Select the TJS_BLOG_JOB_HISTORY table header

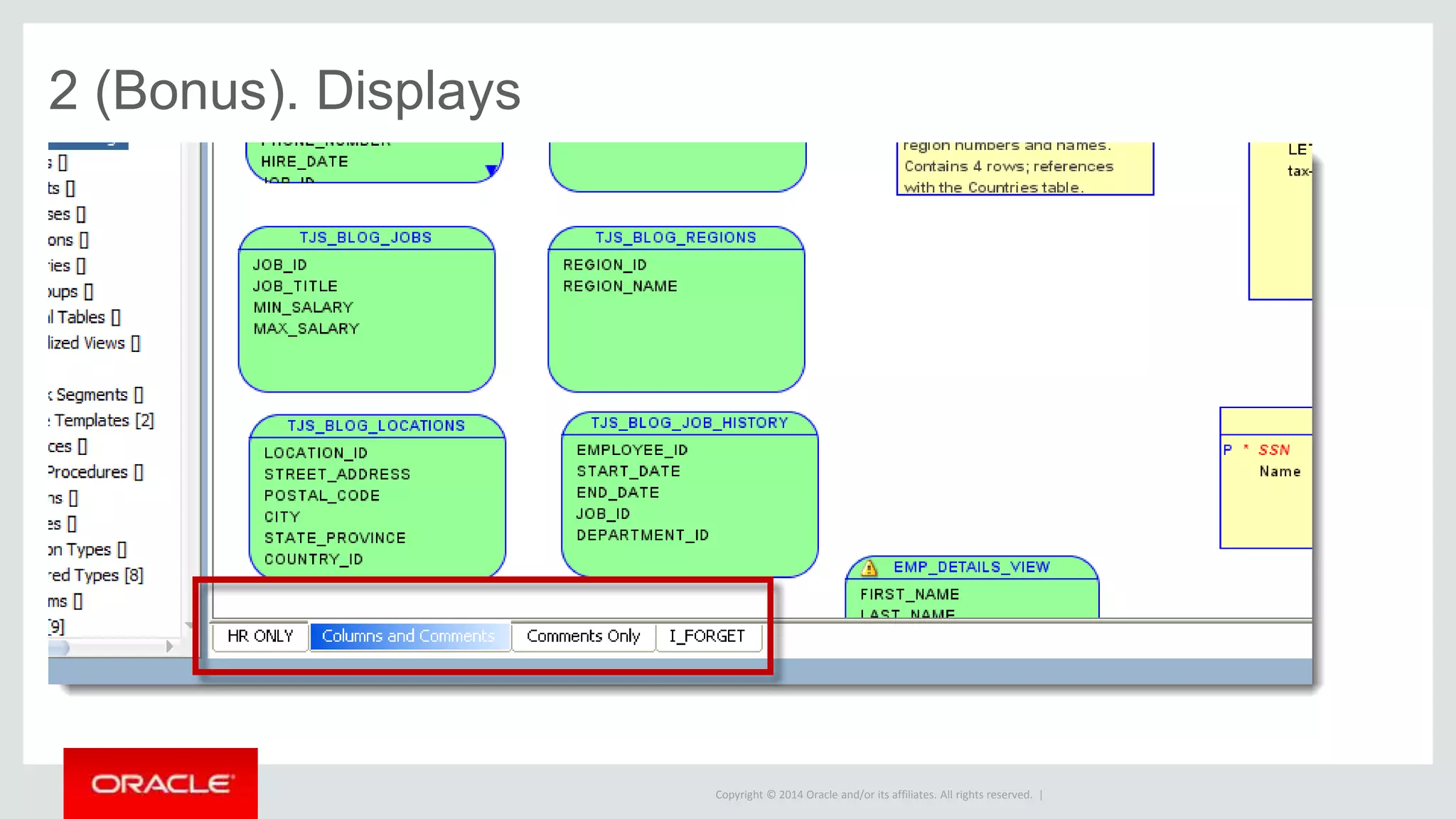pos(690,423)
